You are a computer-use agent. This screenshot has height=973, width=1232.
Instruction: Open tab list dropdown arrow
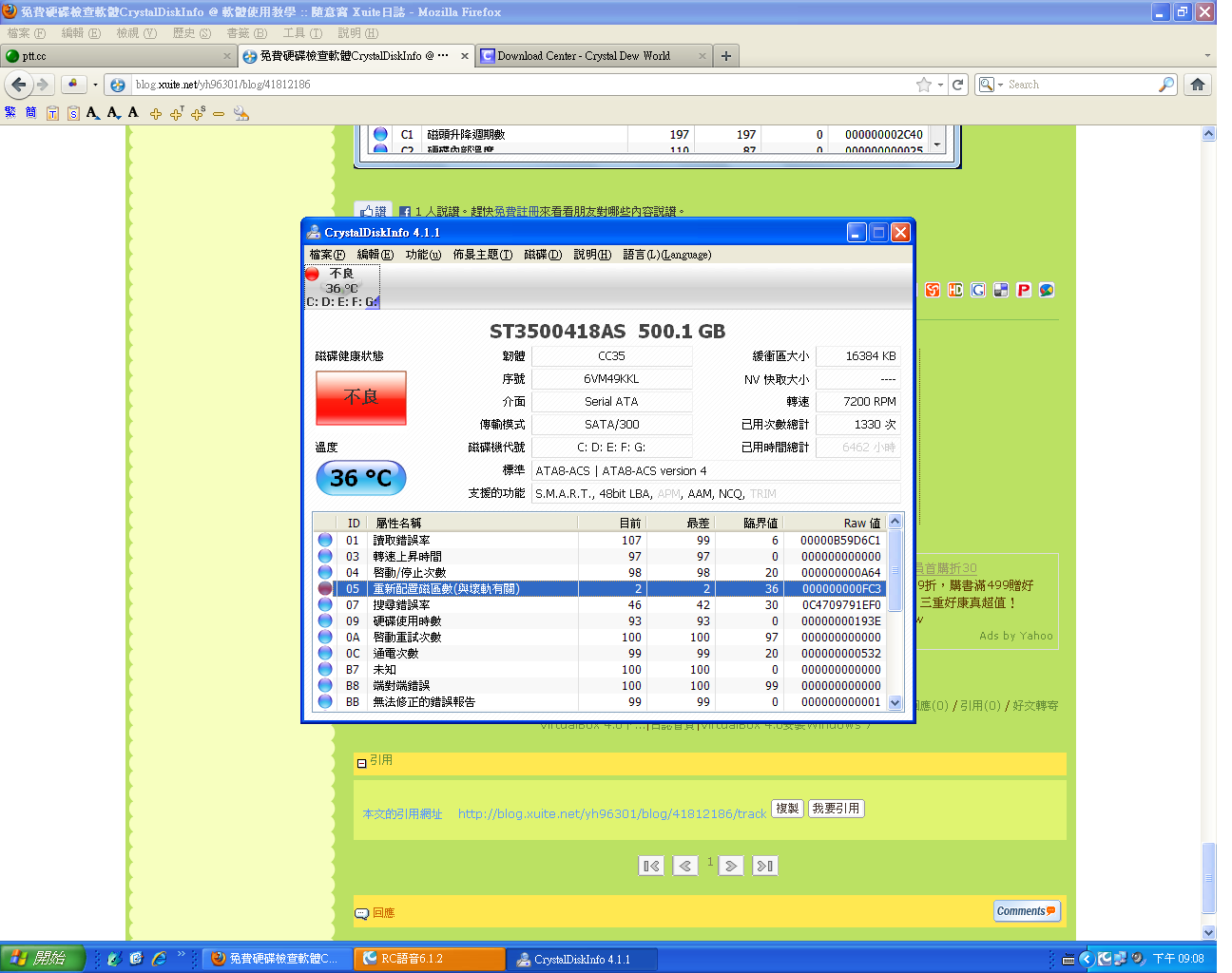pyautogui.click(x=1207, y=56)
